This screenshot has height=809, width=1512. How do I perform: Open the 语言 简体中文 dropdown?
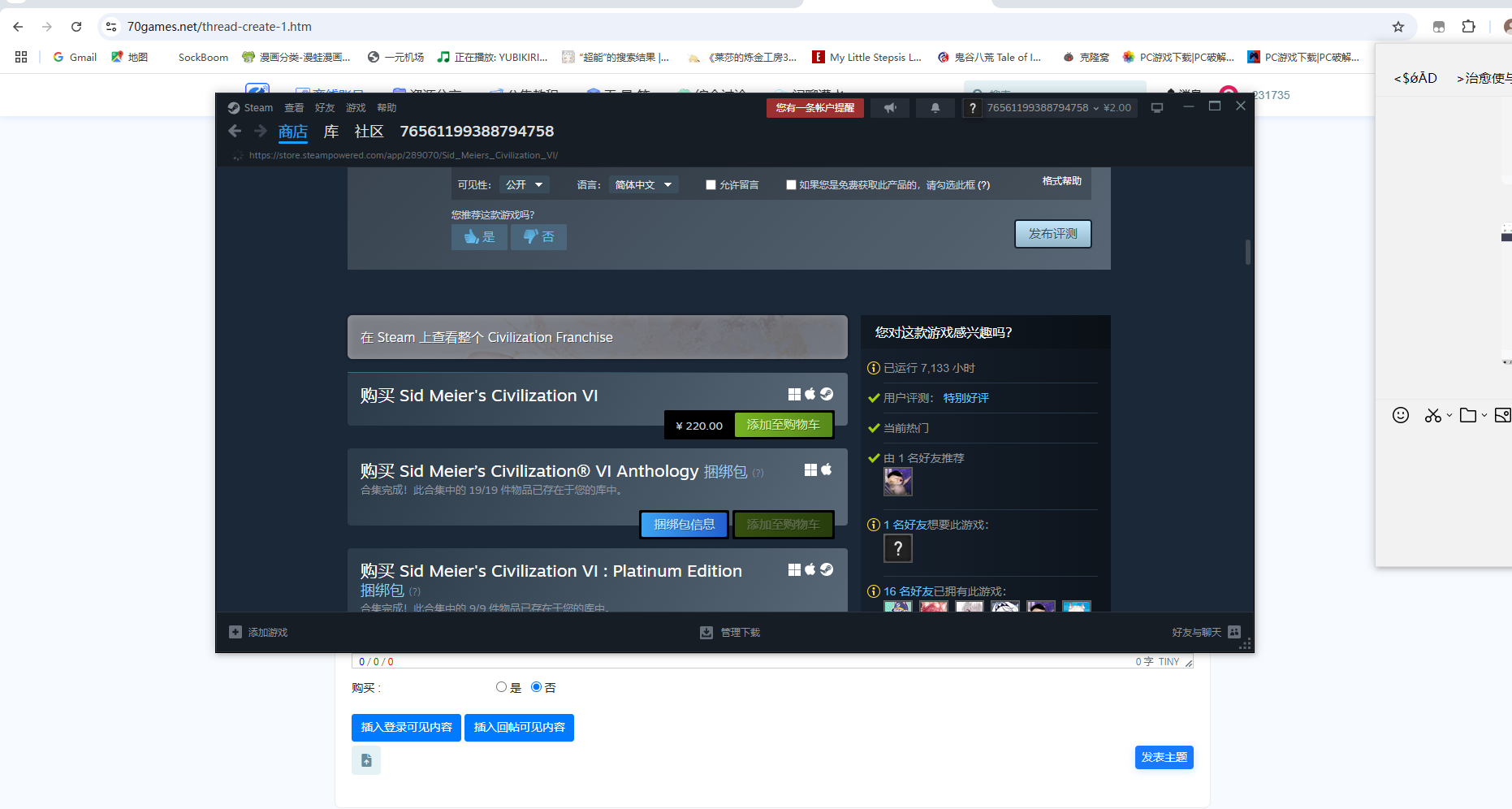(x=643, y=185)
